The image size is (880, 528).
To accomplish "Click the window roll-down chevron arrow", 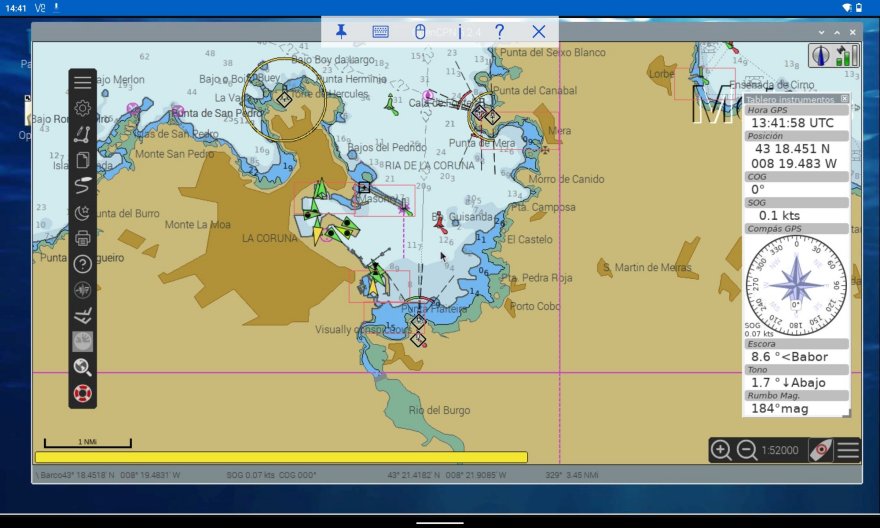I will click(821, 32).
